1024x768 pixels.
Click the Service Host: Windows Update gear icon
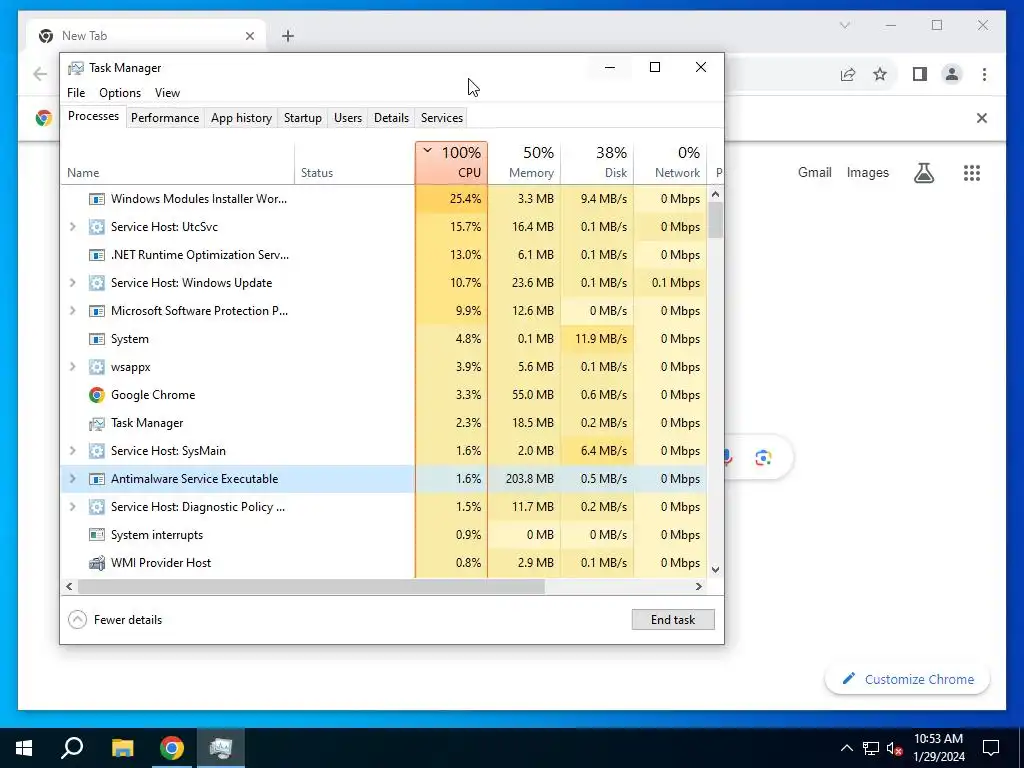tap(97, 283)
